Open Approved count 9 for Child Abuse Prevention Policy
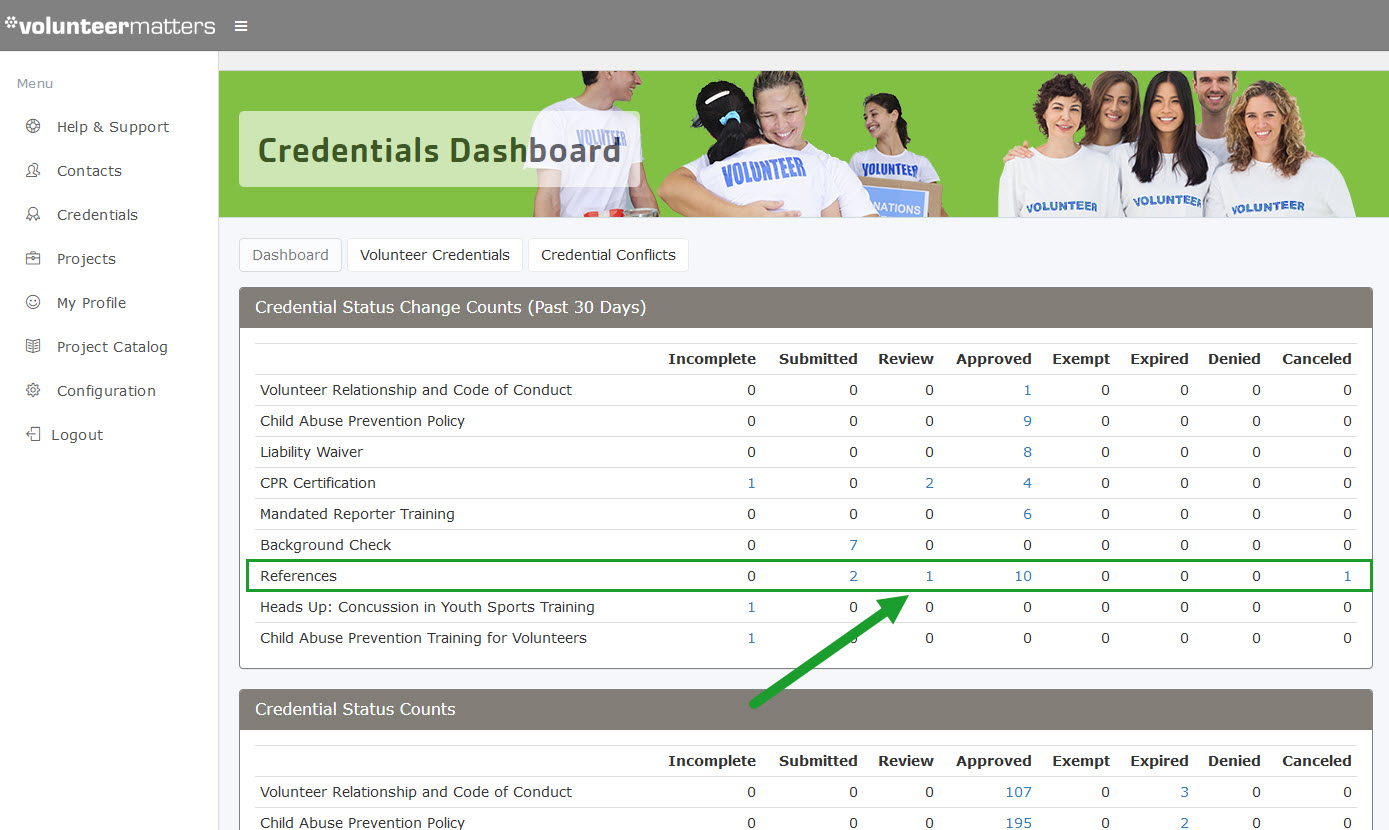 tap(1027, 421)
